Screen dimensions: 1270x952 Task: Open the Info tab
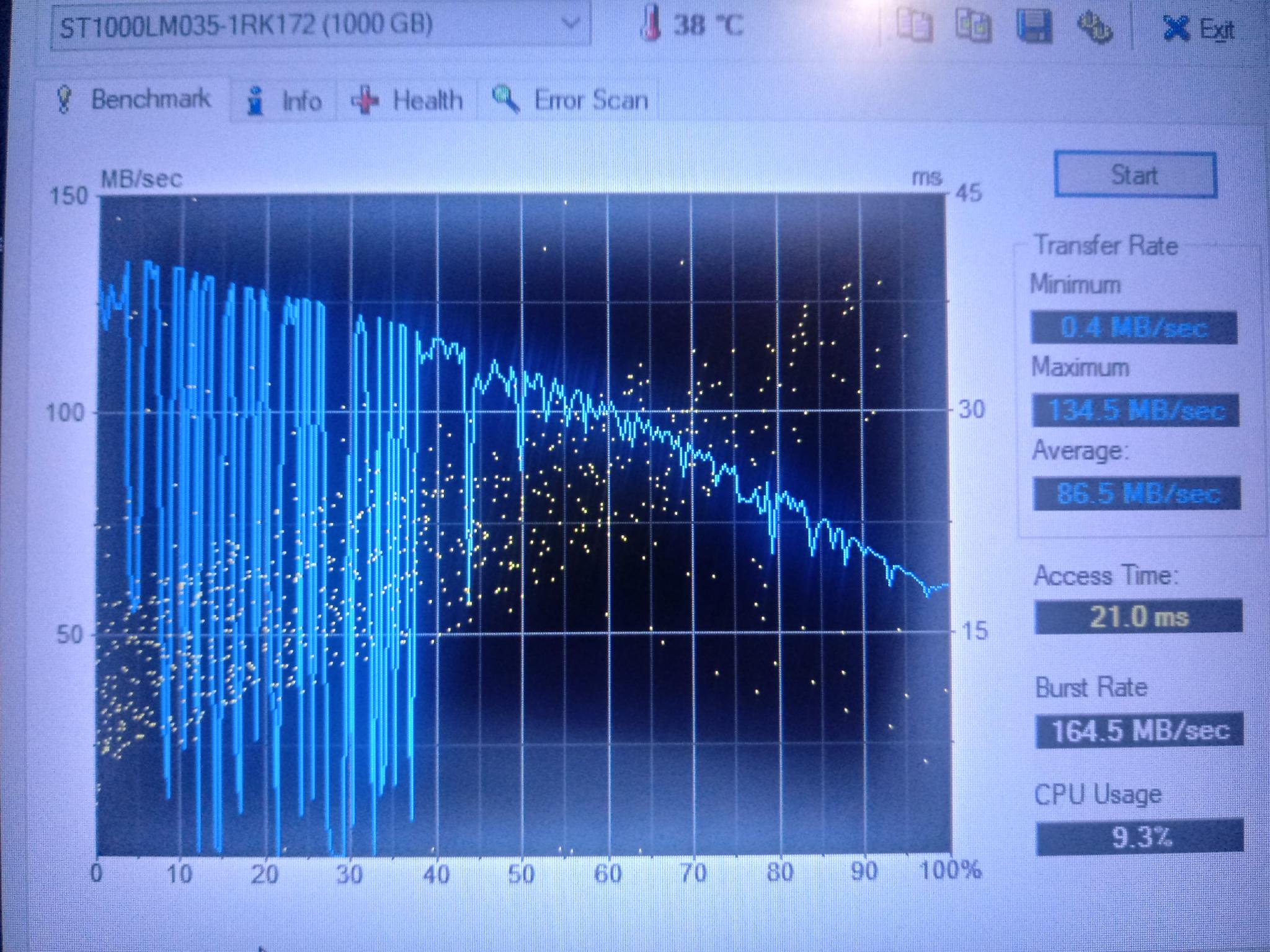(283, 100)
